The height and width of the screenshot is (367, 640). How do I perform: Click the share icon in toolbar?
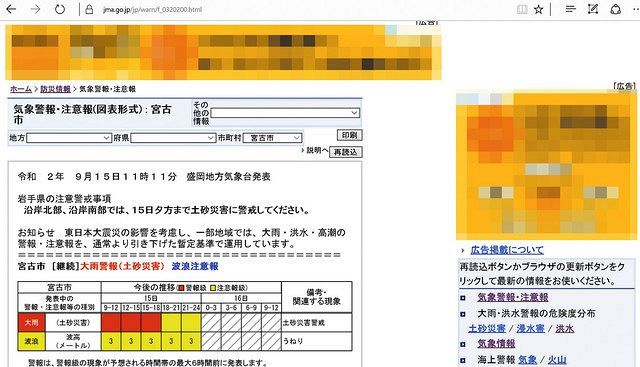tap(616, 9)
